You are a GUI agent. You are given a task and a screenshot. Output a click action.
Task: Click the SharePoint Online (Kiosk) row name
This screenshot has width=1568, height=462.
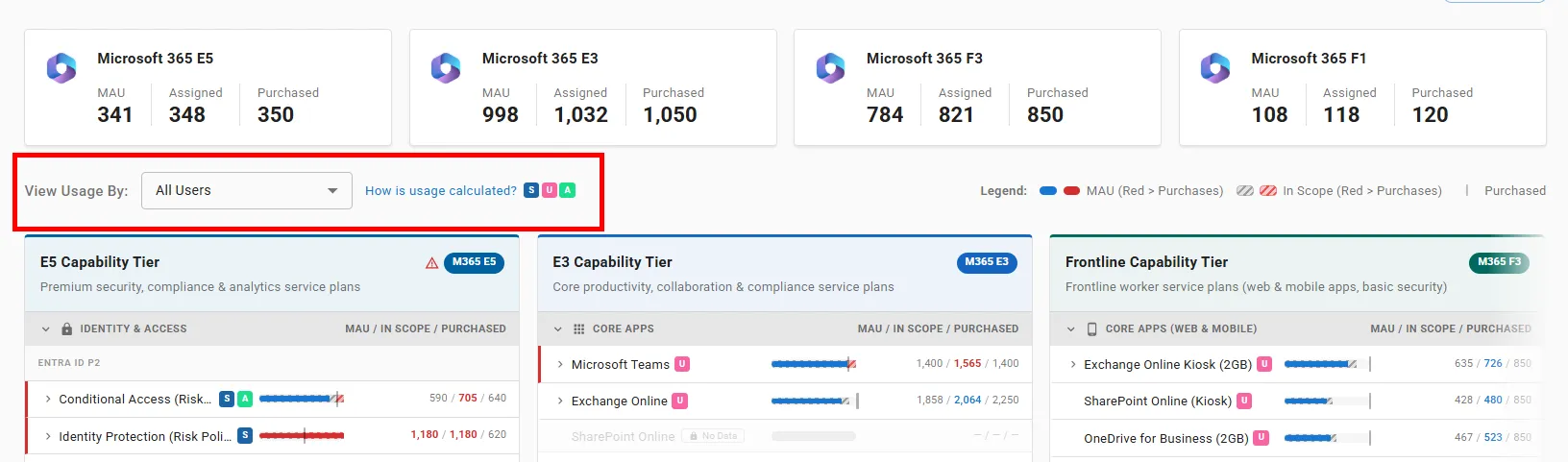(1158, 401)
